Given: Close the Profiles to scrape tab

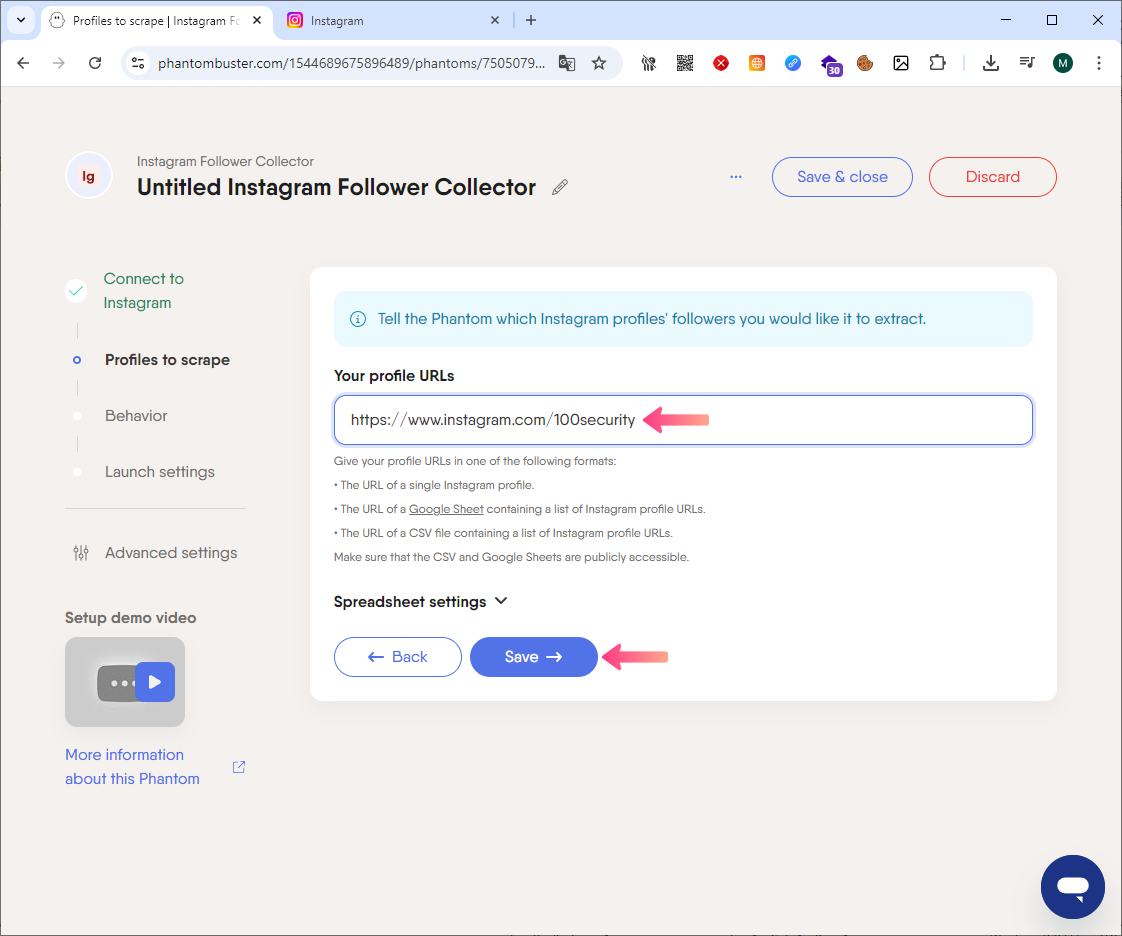Looking at the screenshot, I should coord(257,21).
